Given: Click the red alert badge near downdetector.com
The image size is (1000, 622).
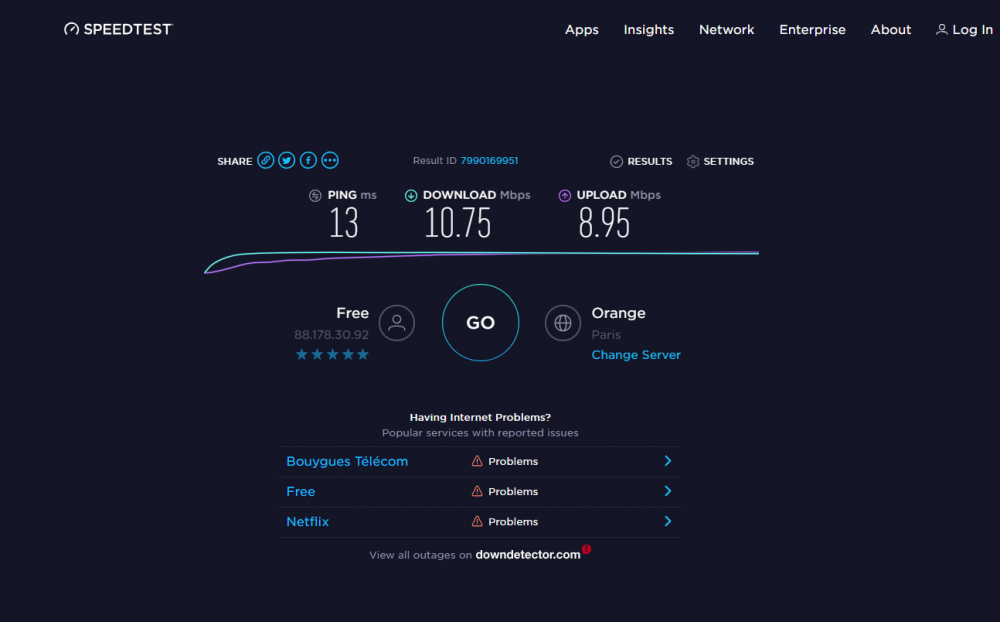Looking at the screenshot, I should pyautogui.click(x=586, y=549).
